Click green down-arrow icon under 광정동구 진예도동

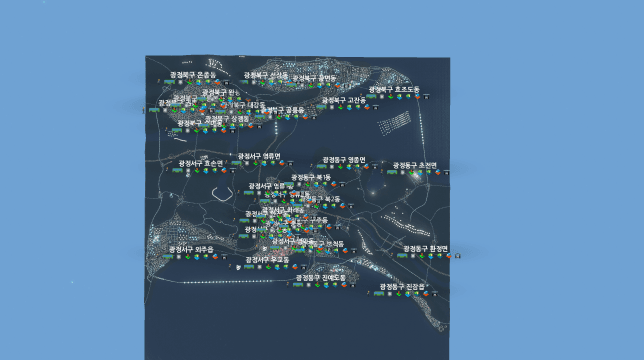coord(317,285)
